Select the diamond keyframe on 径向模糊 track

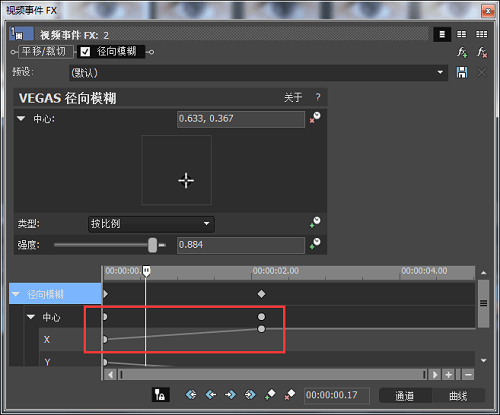[x=261, y=294]
